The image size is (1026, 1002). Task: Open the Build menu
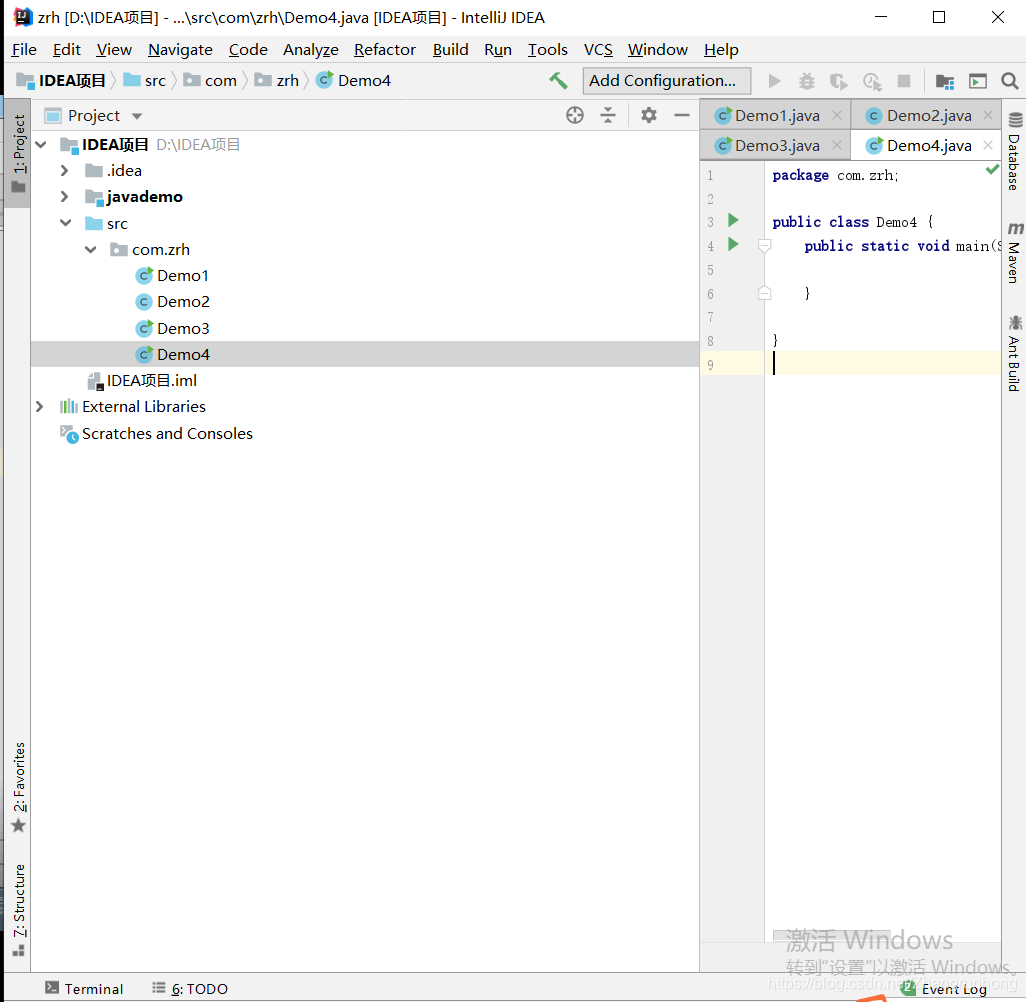coord(450,50)
